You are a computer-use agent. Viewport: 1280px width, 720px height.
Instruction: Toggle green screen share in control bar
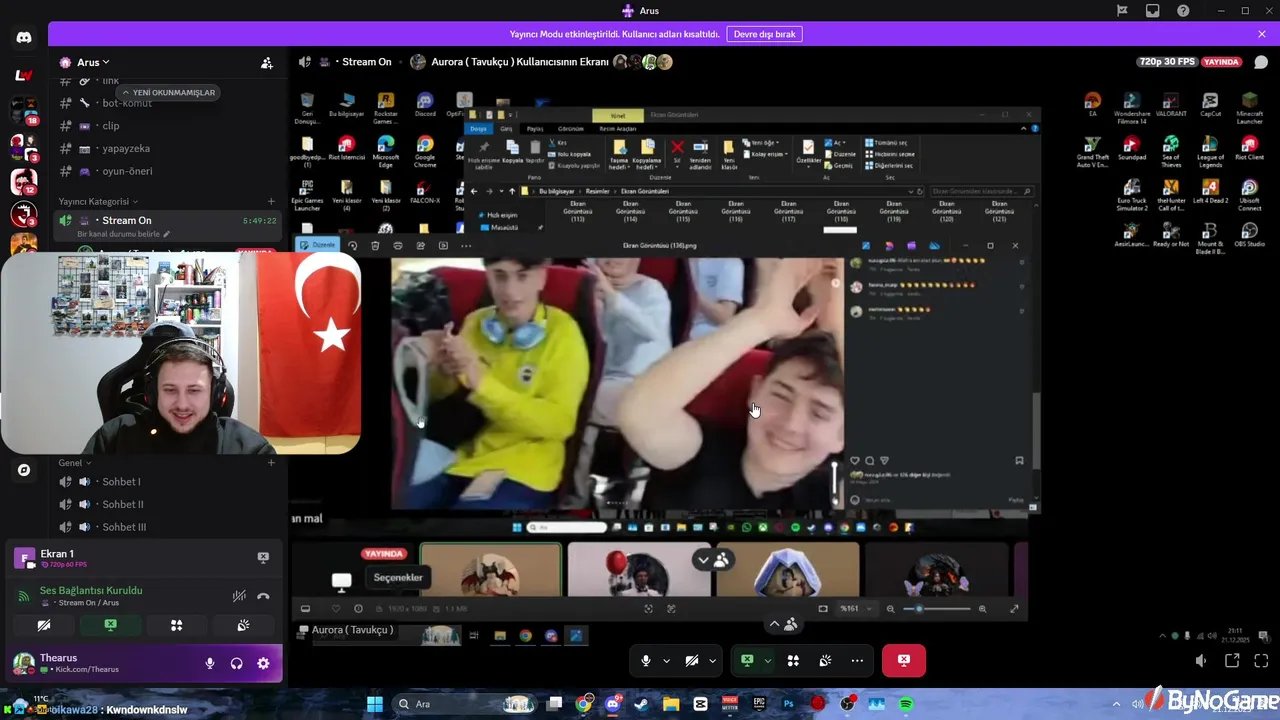pyautogui.click(x=747, y=661)
